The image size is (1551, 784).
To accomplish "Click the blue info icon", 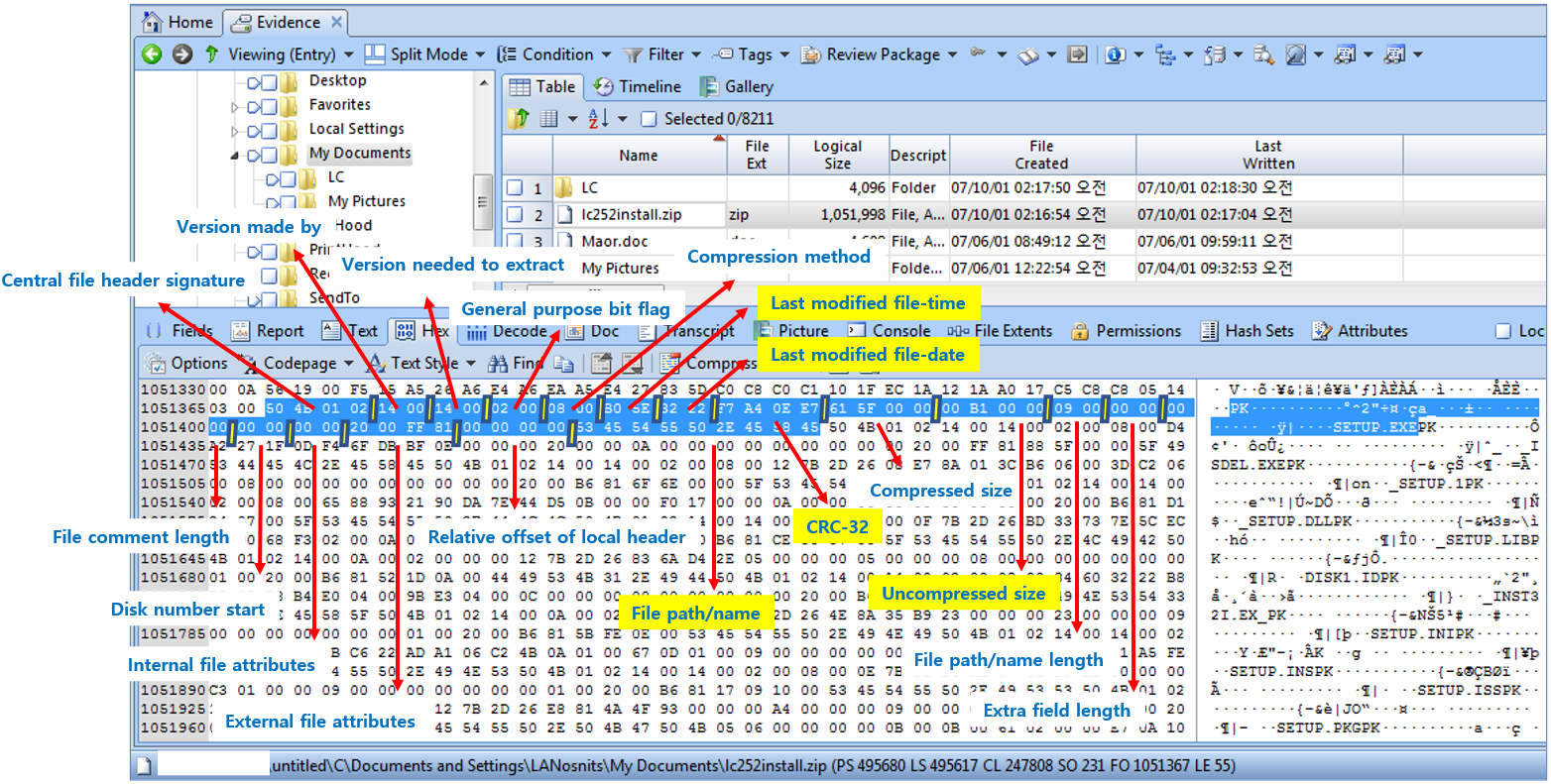I will (1115, 55).
